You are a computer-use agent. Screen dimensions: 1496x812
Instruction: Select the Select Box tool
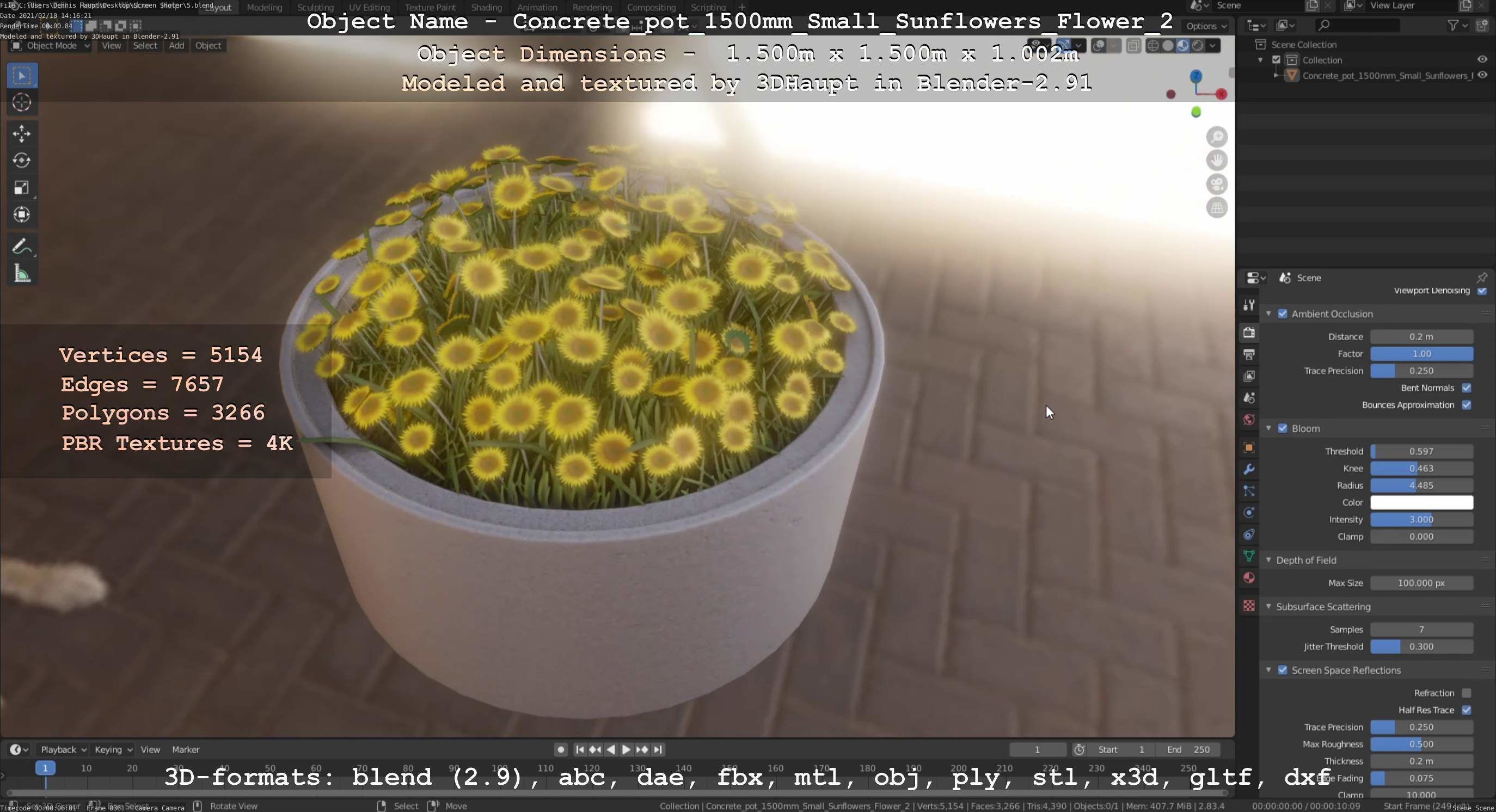click(x=22, y=76)
